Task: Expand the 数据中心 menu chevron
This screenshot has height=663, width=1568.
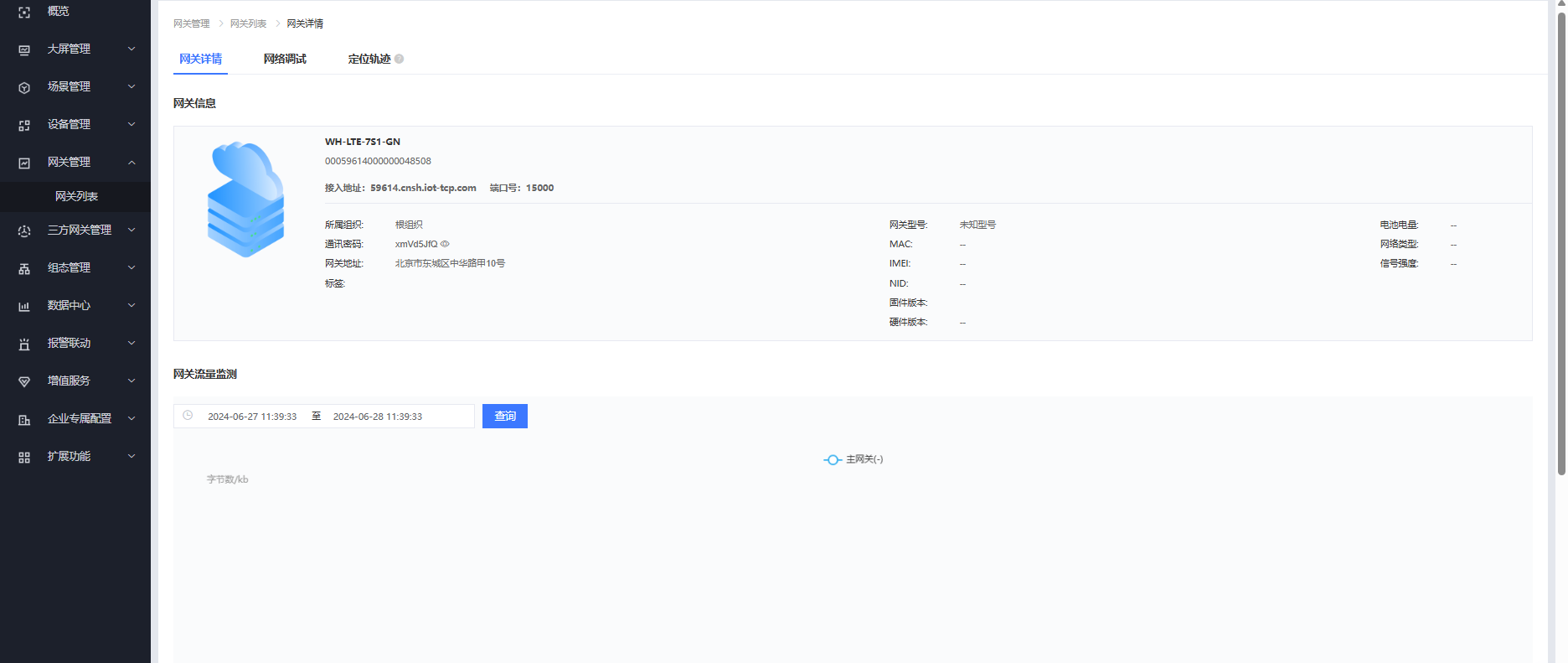Action: click(x=132, y=305)
